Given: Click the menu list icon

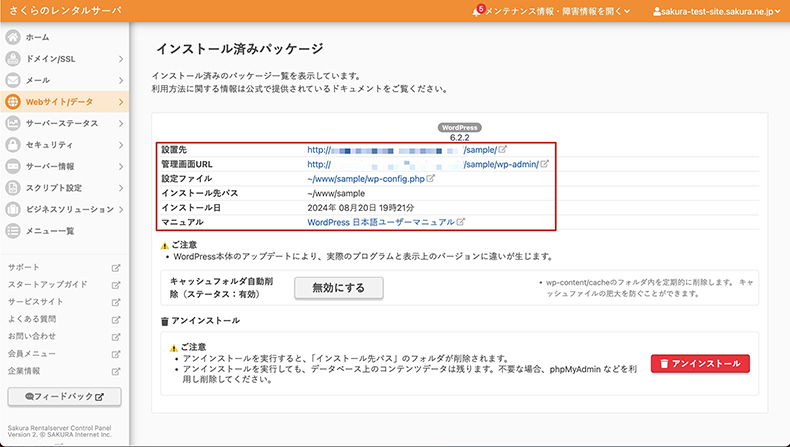Looking at the screenshot, I should (x=13, y=231).
